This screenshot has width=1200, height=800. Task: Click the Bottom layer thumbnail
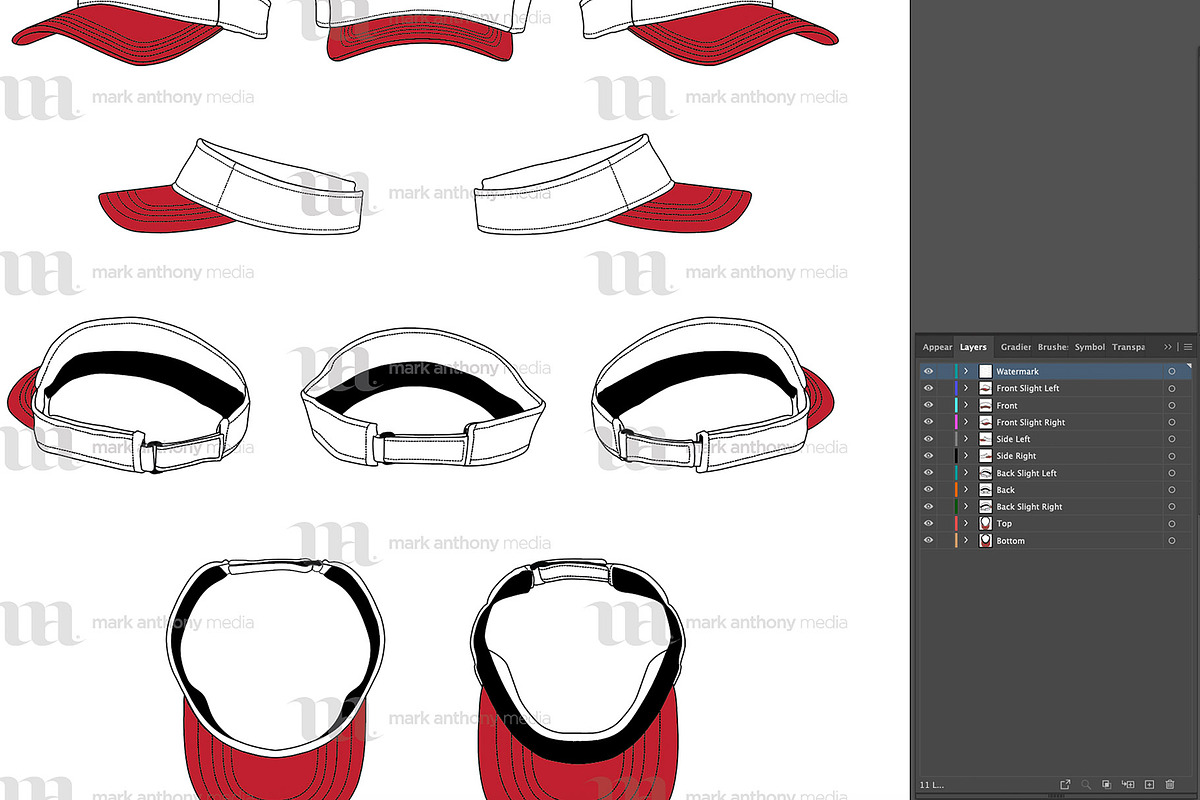coord(985,540)
